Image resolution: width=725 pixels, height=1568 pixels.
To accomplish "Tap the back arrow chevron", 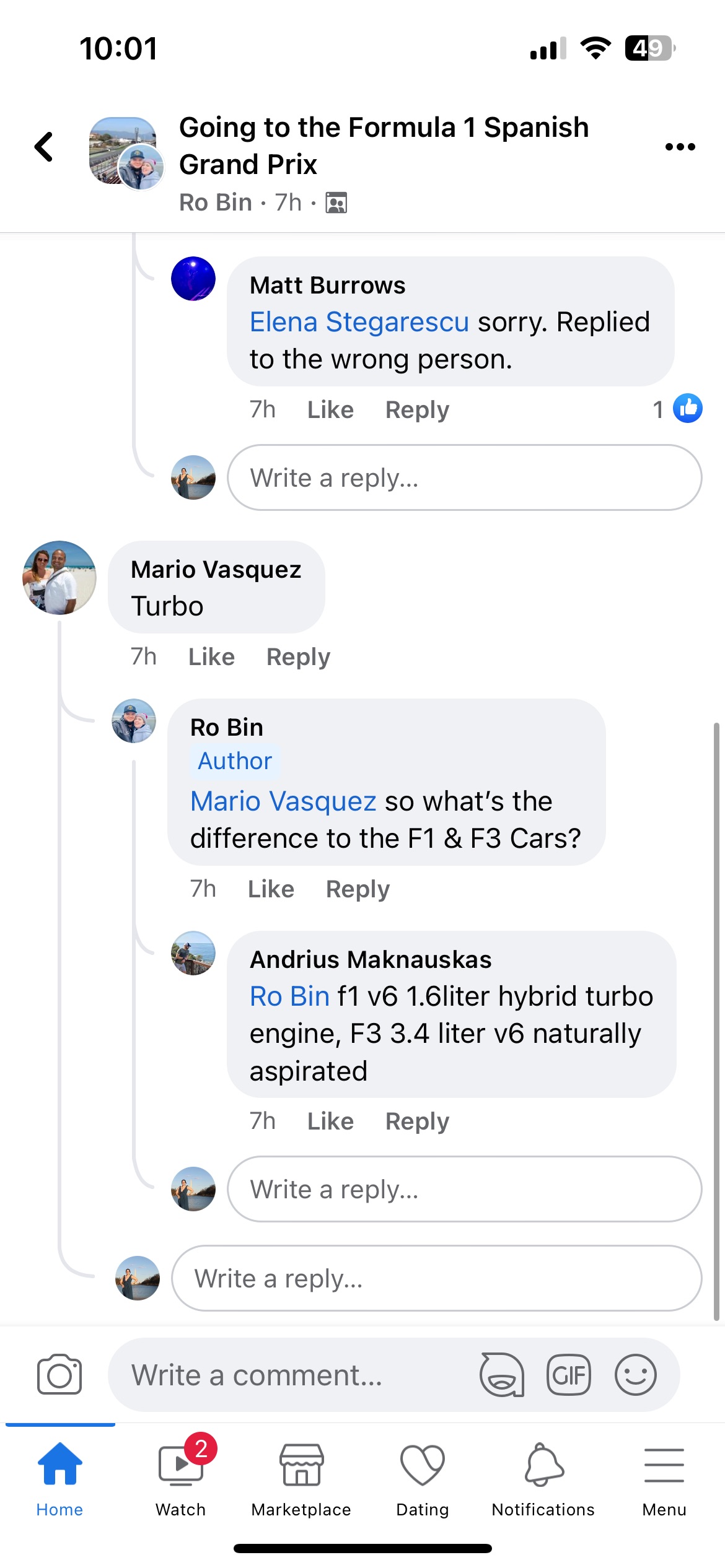I will click(44, 147).
